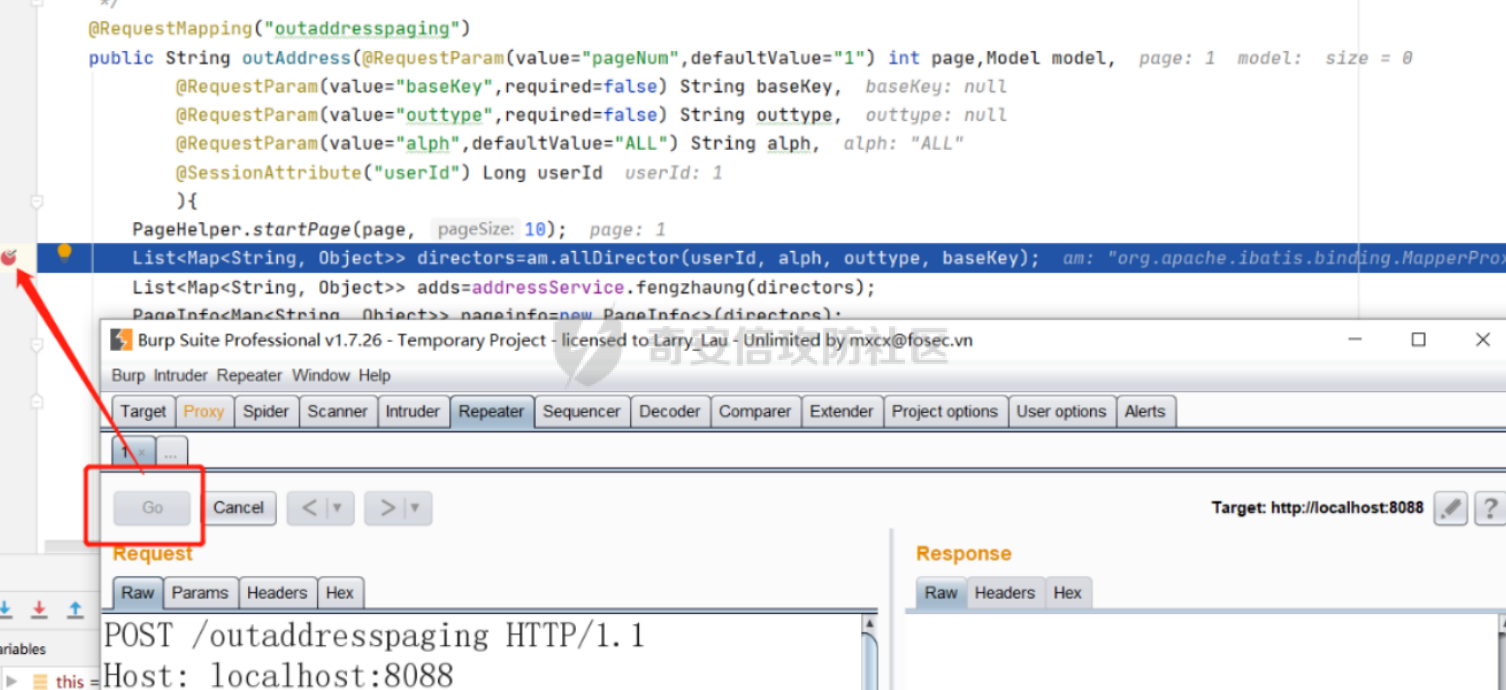Click 'PageHelper.startPage' call in code

(x=241, y=230)
